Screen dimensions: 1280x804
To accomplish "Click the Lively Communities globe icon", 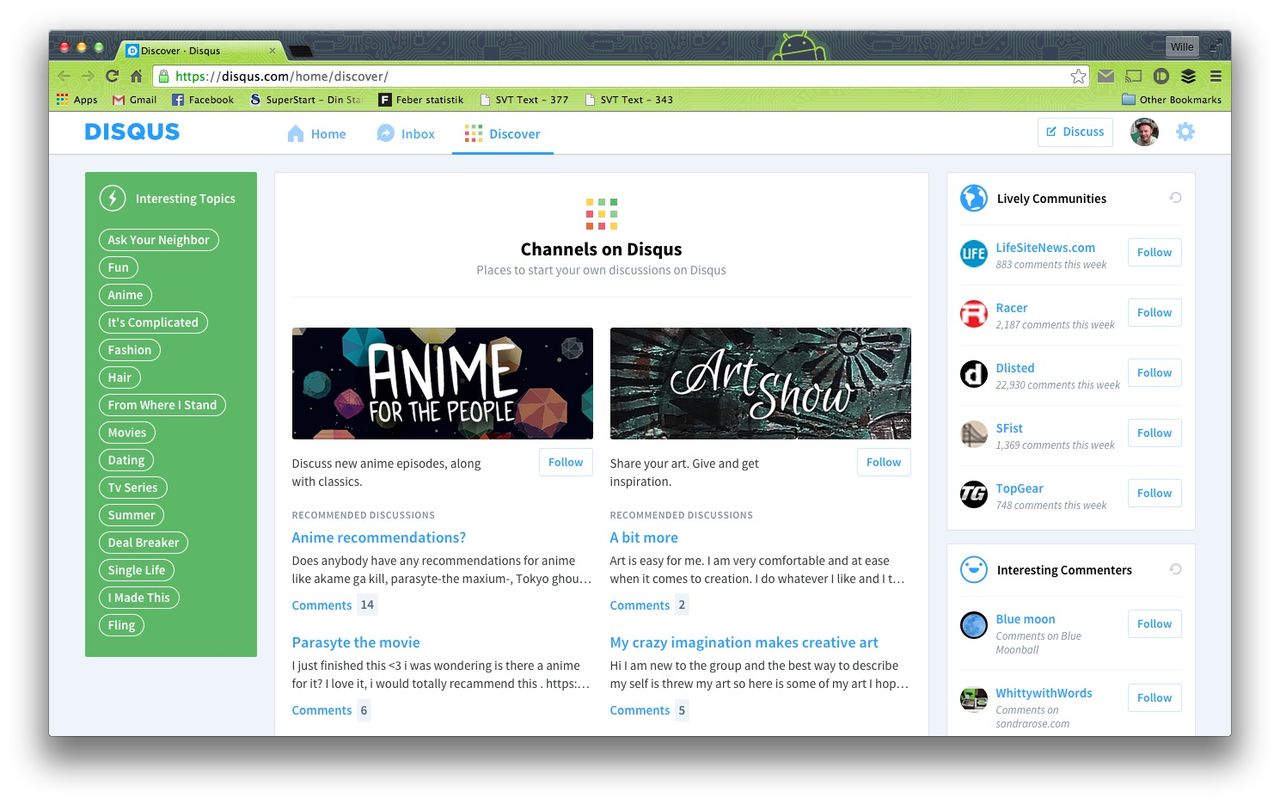I will click(x=974, y=198).
